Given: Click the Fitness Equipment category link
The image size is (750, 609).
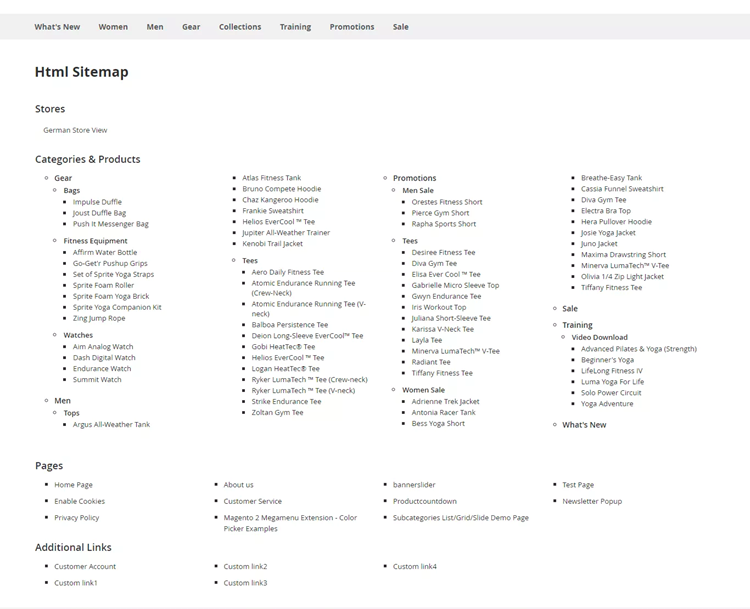Looking at the screenshot, I should [95, 241].
